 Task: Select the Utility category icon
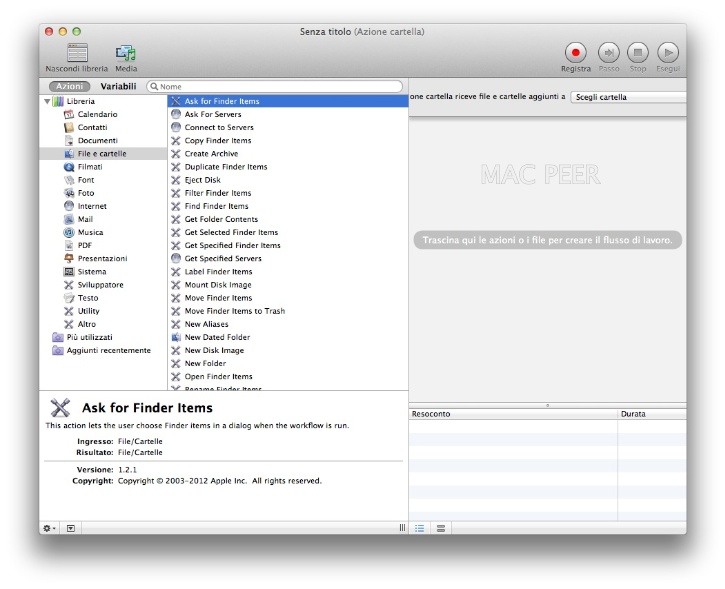pos(69,311)
